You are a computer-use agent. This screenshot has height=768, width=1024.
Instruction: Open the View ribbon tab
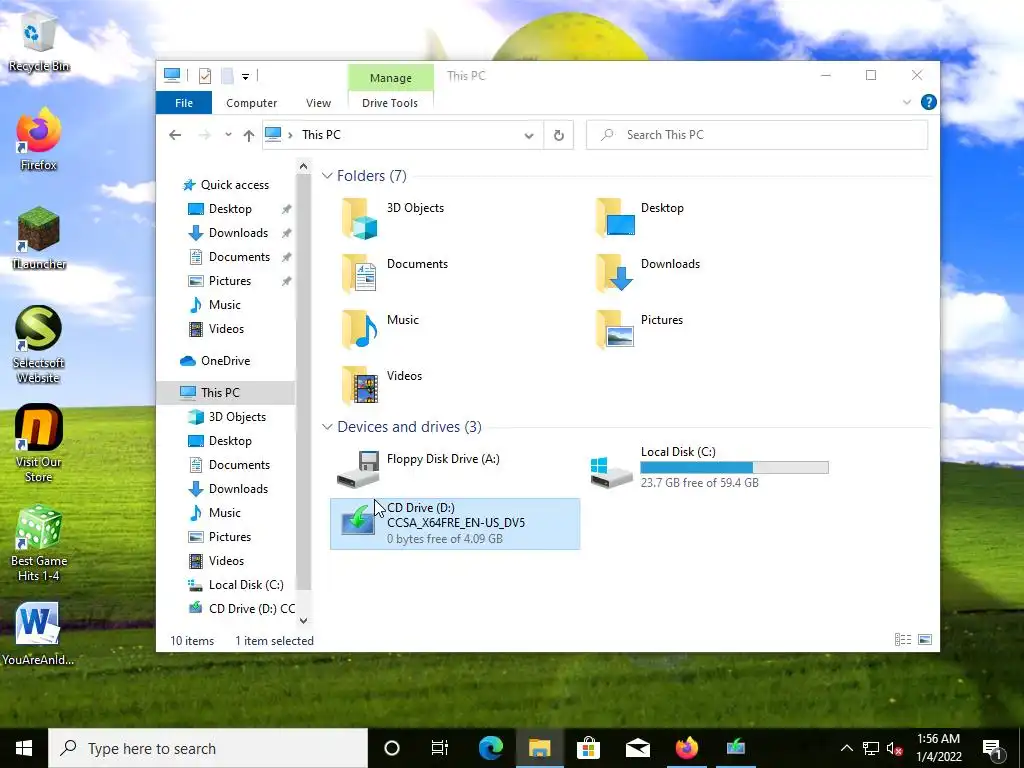(318, 103)
